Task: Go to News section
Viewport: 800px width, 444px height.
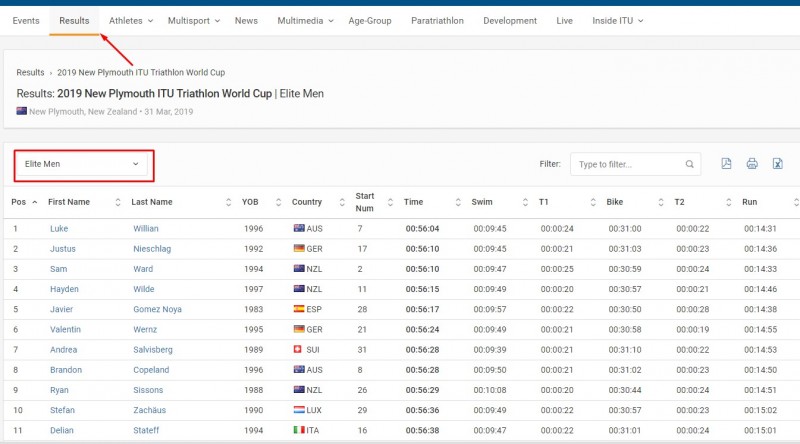Action: (246, 21)
